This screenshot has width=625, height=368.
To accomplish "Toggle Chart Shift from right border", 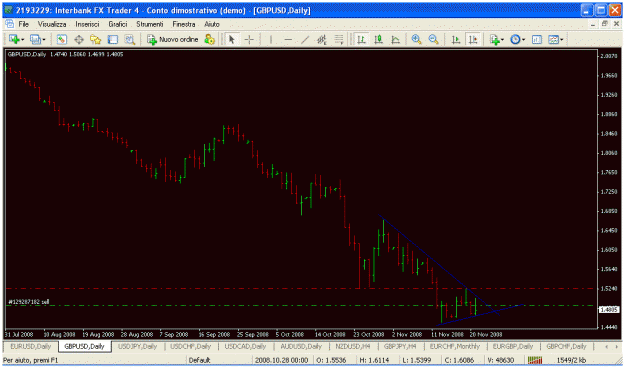I will pos(472,39).
